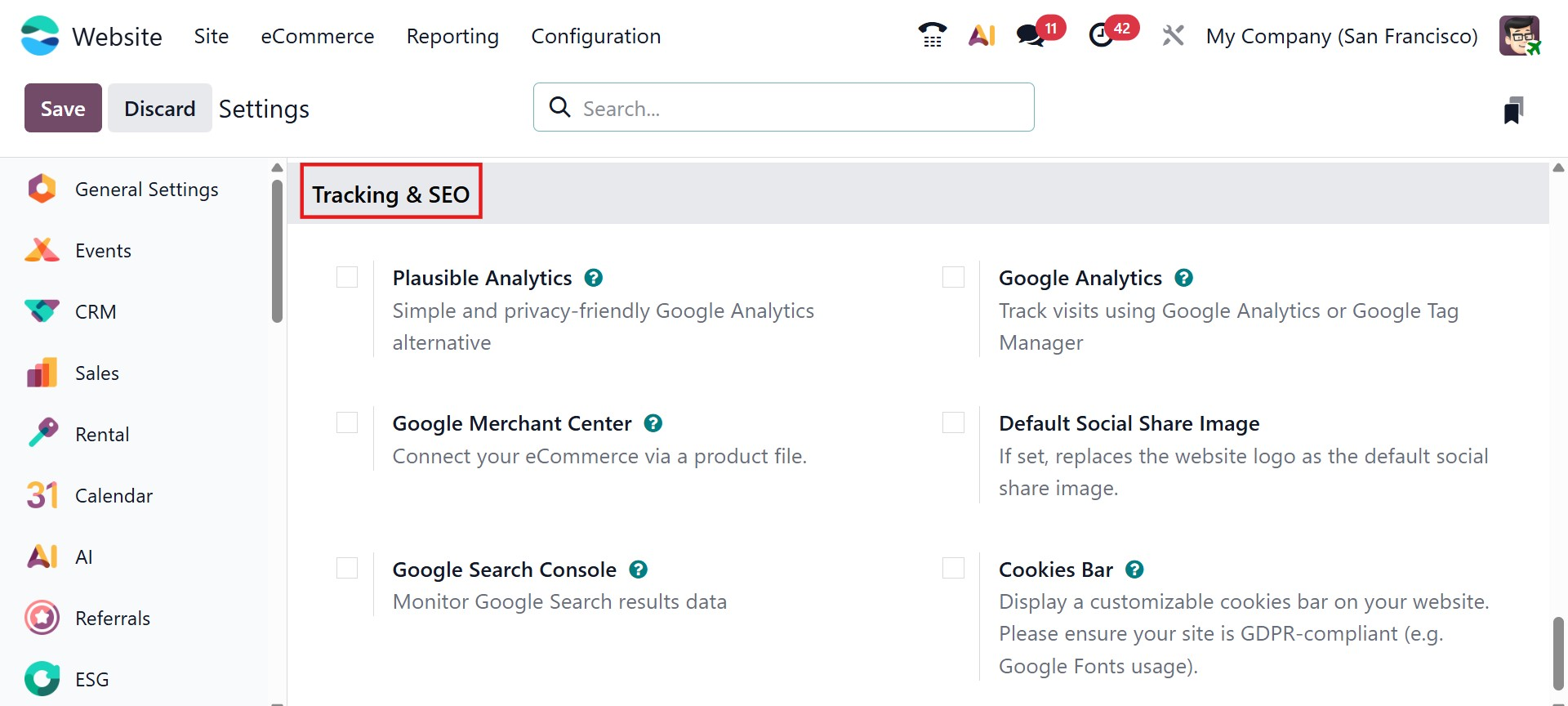Open the company switcher My Company

click(1341, 37)
